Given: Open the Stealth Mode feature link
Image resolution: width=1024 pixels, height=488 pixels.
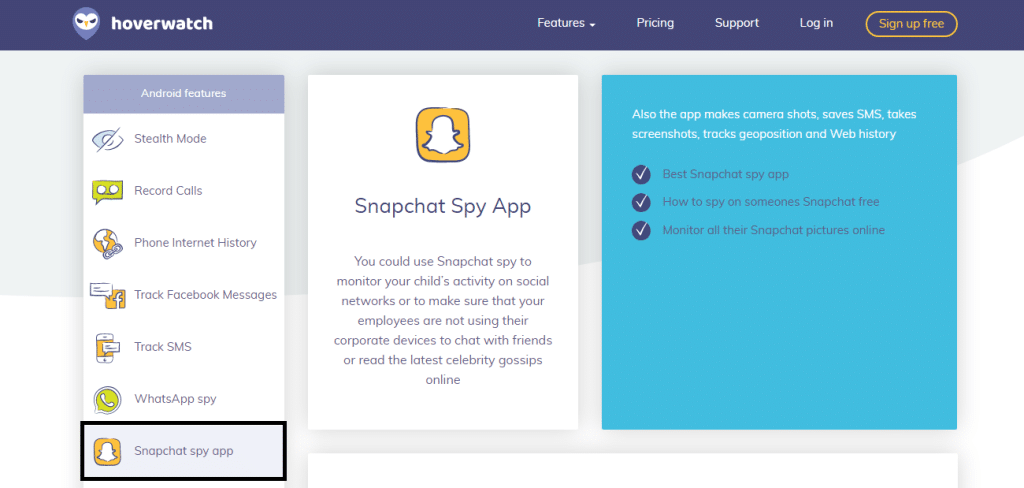Looking at the screenshot, I should click(170, 138).
